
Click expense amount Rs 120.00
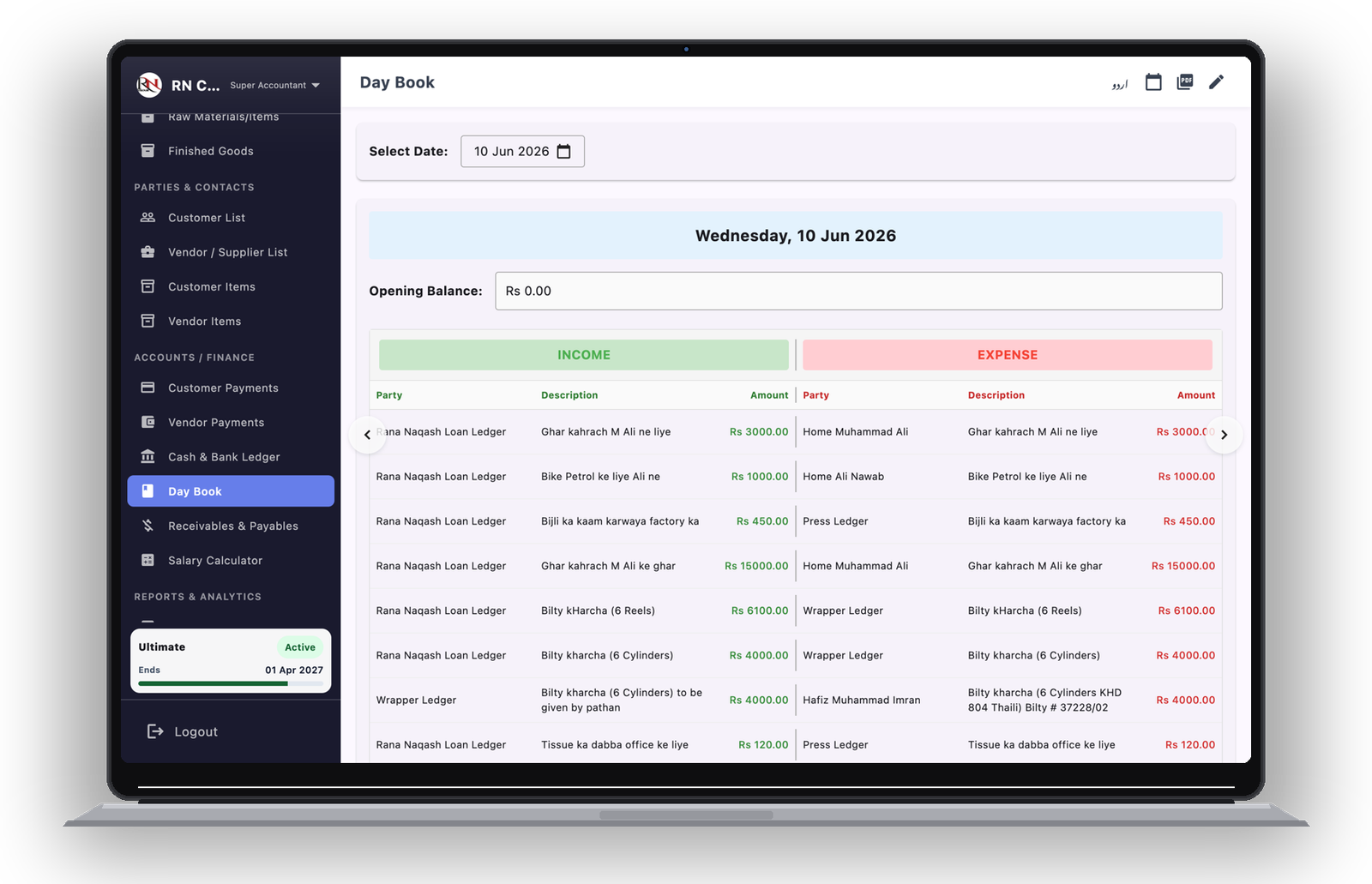[1190, 745]
